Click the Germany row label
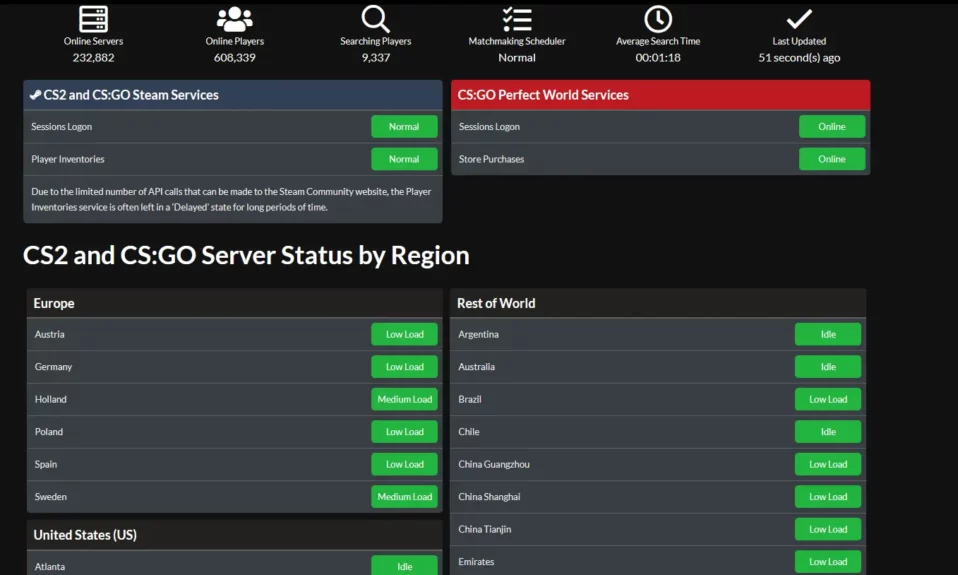The image size is (958, 575). tap(53, 367)
